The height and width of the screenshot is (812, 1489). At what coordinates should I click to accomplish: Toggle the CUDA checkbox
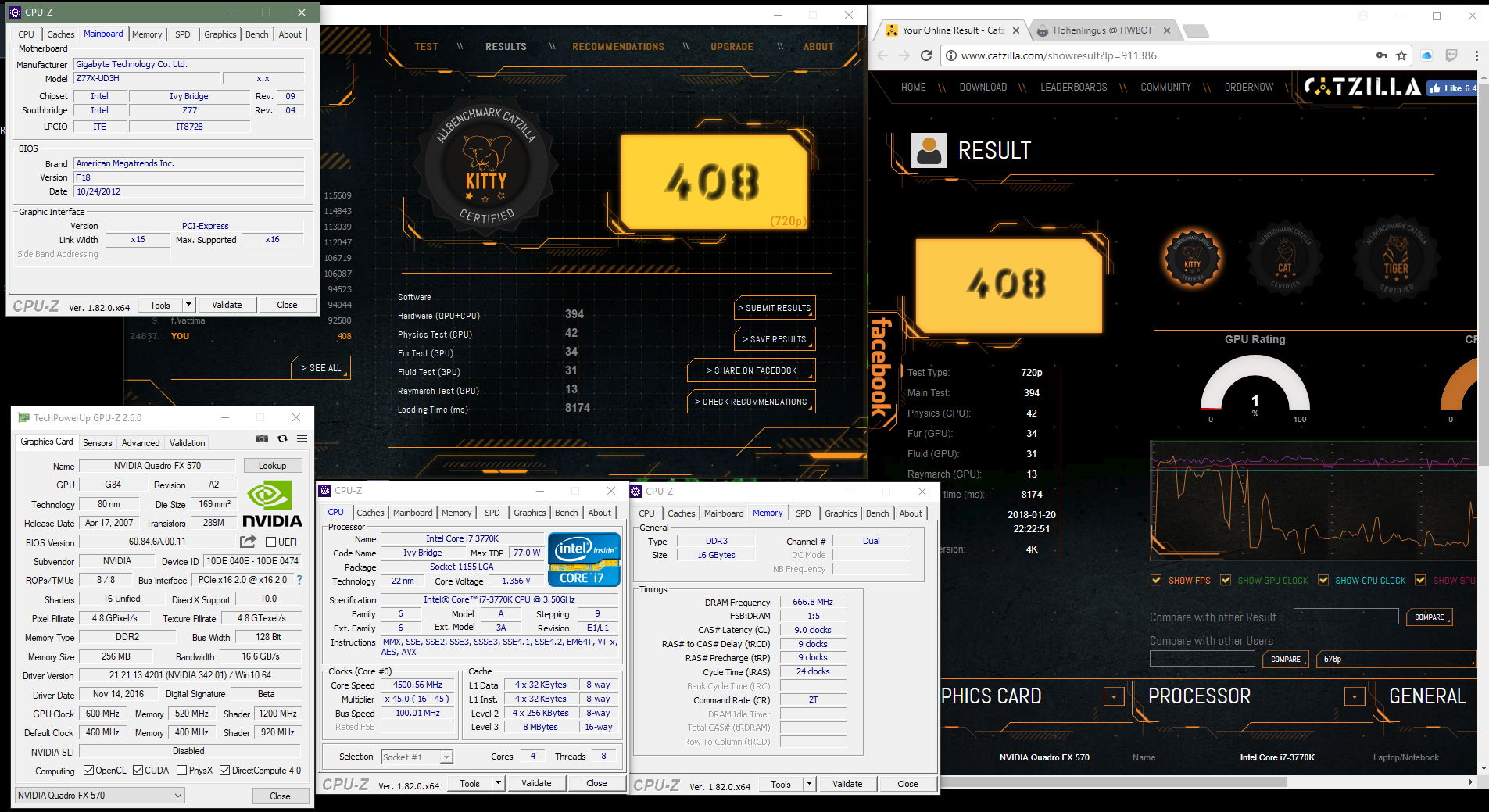(x=138, y=771)
